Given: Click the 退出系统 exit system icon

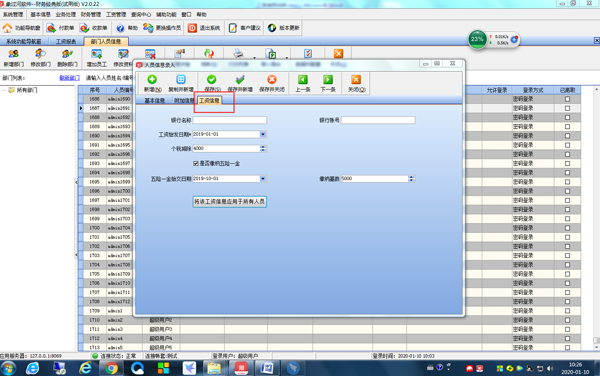Looking at the screenshot, I should point(192,28).
